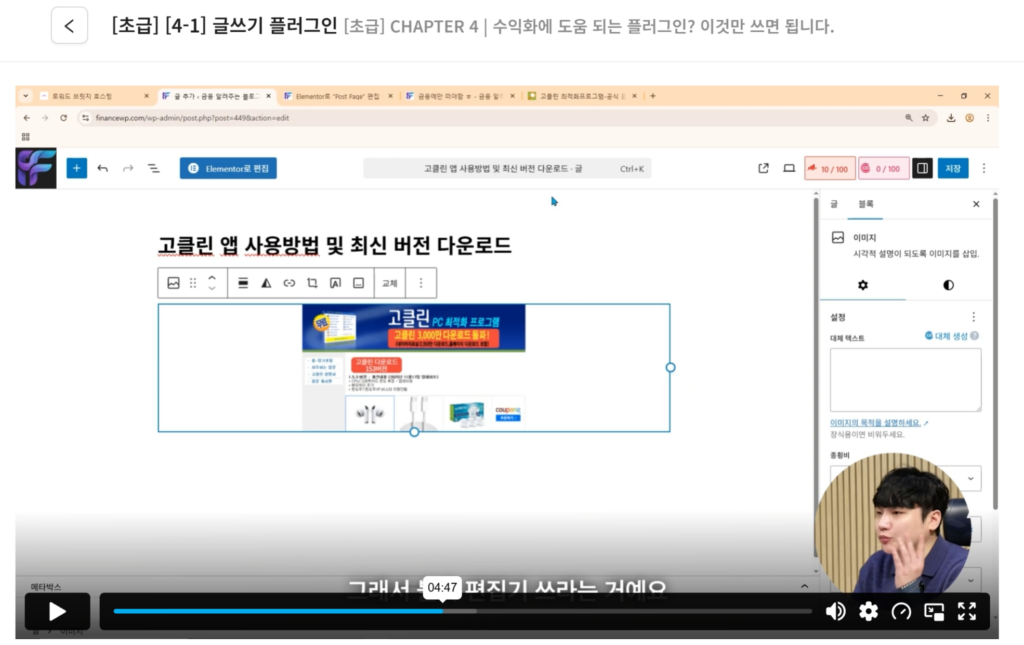This screenshot has width=1024, height=645.
Task: Go back in browser history
Action: (x=27, y=118)
